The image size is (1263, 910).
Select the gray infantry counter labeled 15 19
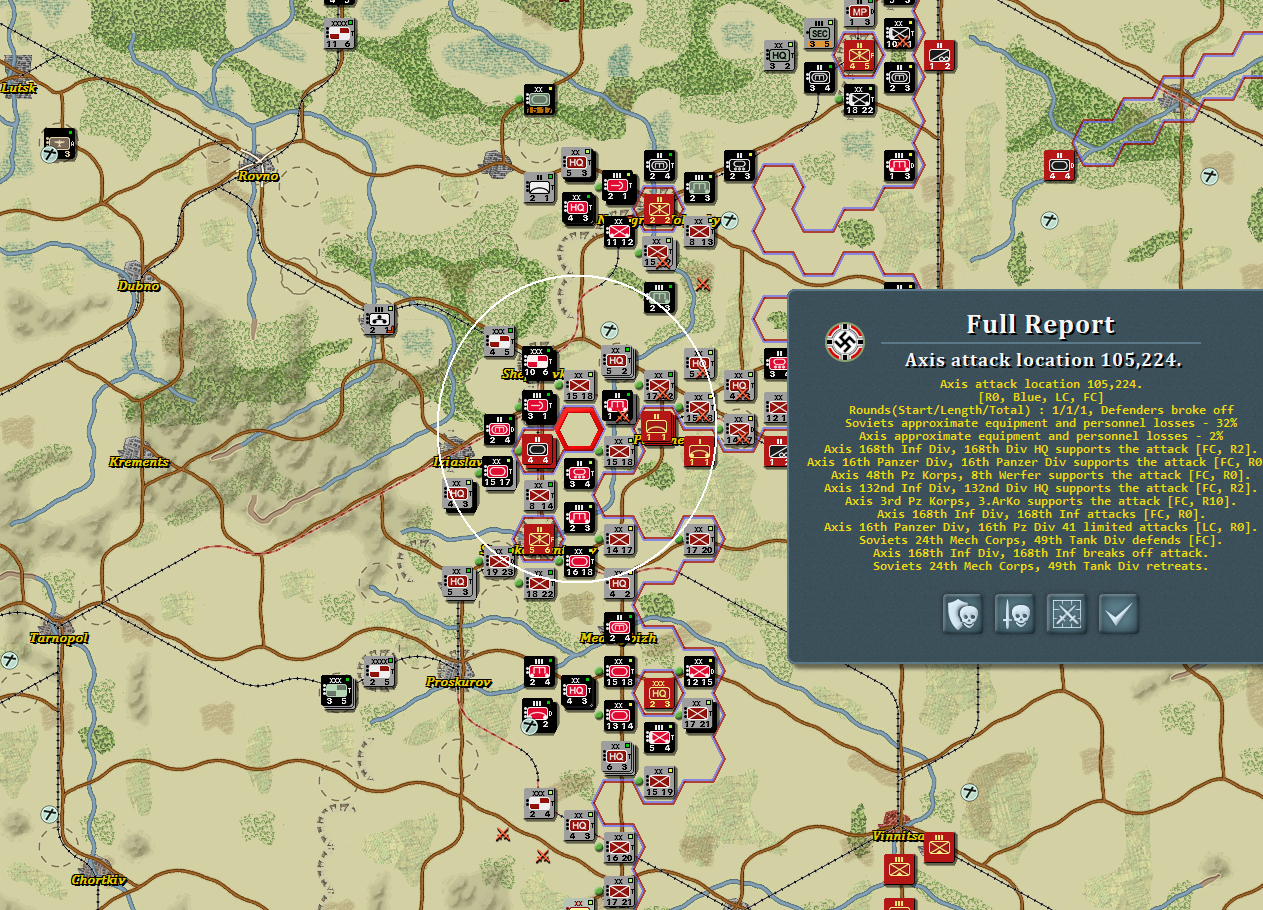tap(659, 781)
